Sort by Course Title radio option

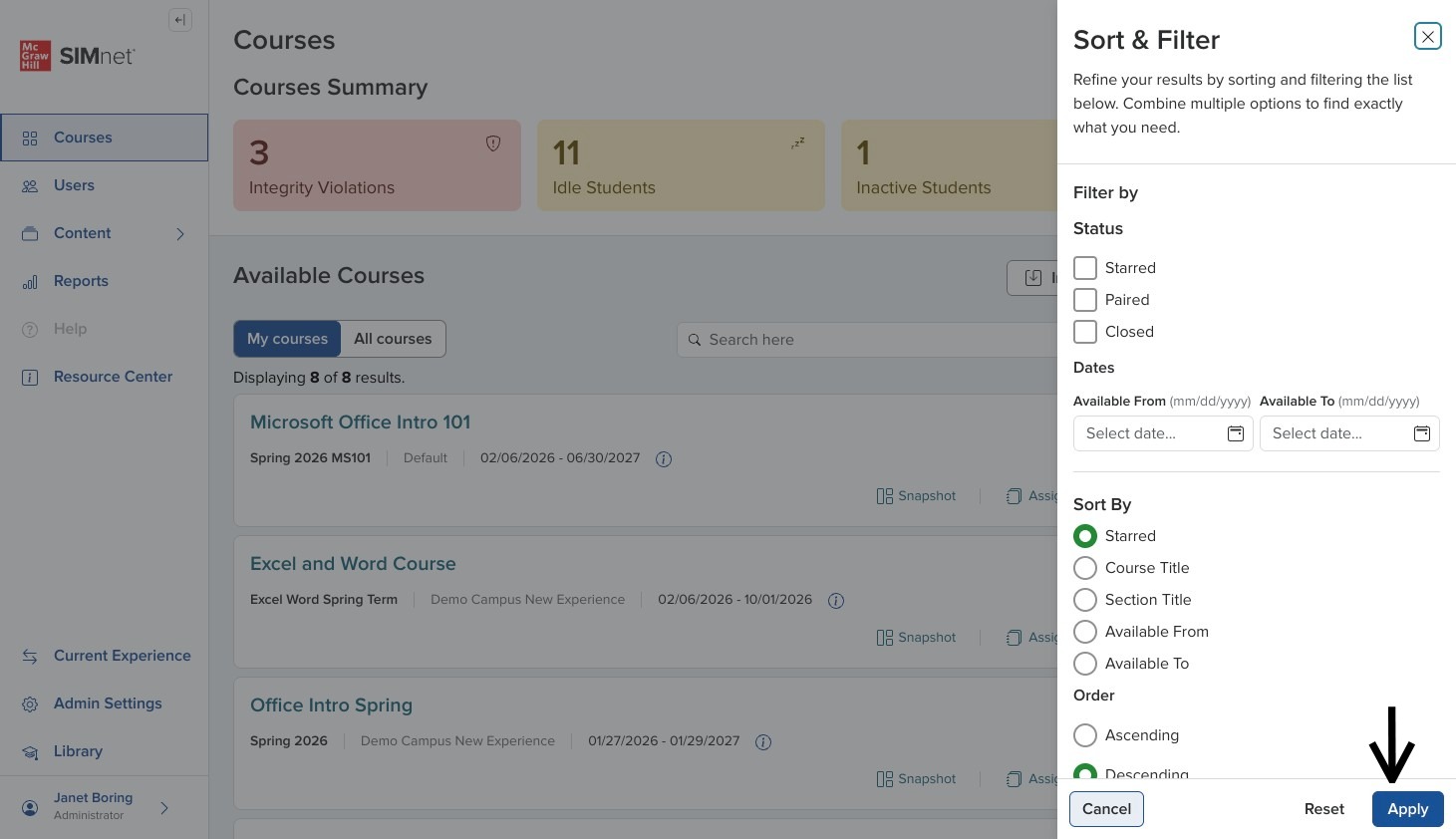[1085, 568]
